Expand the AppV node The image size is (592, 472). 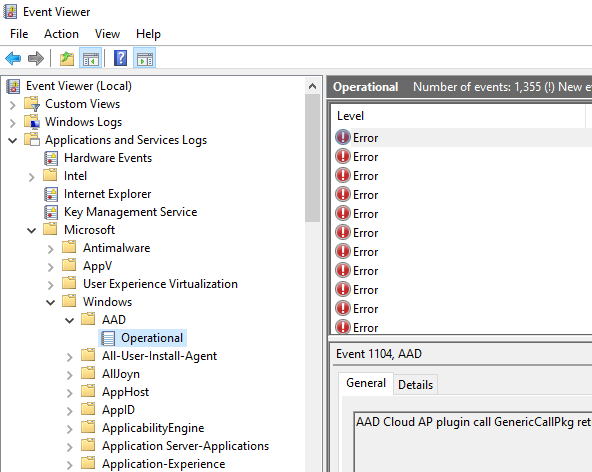point(51,267)
